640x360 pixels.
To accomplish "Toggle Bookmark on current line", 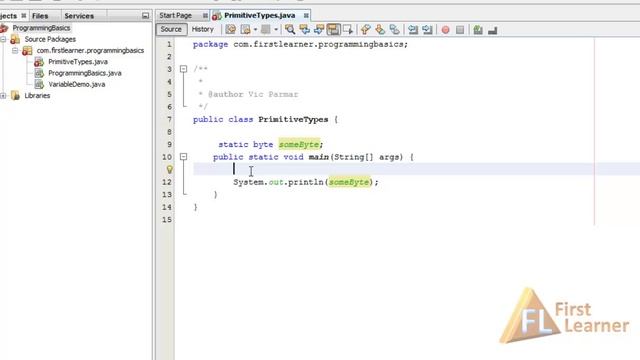I will (394, 29).
